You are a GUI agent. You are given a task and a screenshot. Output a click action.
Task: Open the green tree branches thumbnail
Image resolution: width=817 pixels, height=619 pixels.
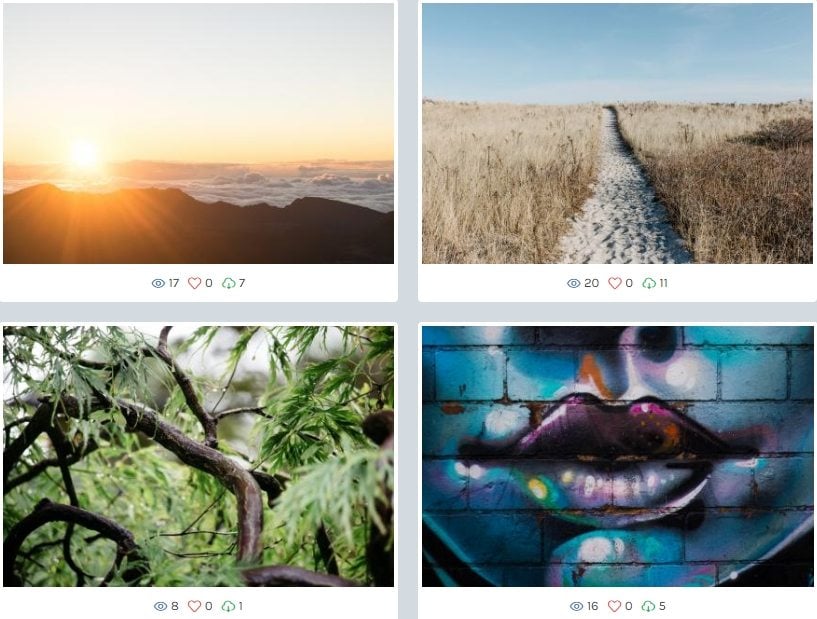tap(199, 456)
